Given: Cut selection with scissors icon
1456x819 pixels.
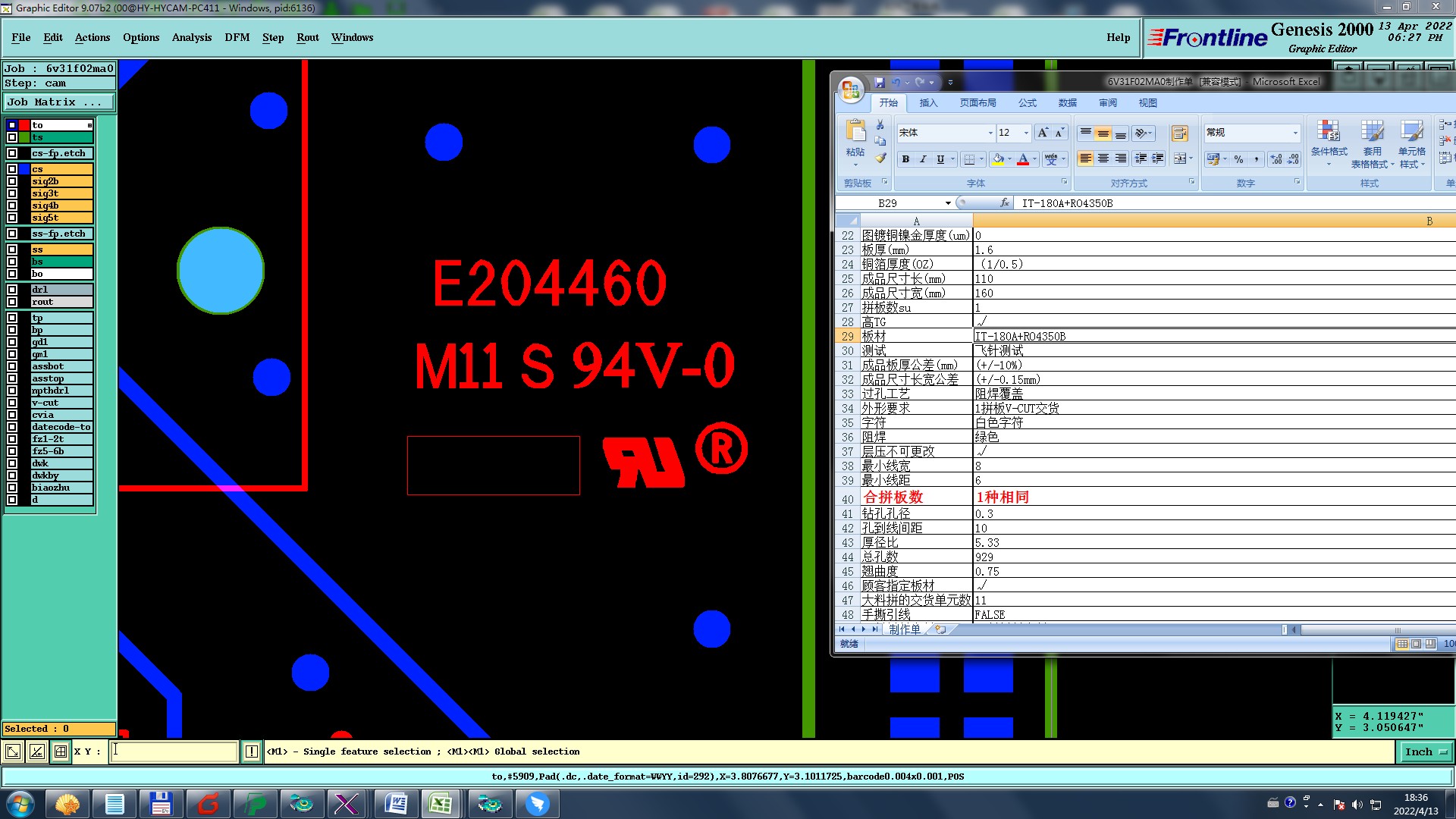Looking at the screenshot, I should click(880, 124).
